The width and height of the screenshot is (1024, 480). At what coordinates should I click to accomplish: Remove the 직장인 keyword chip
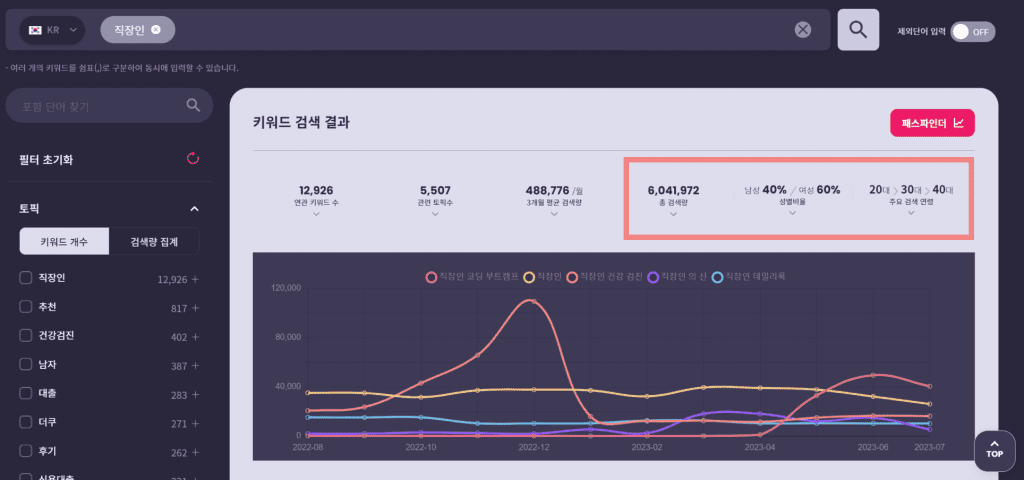[155, 29]
